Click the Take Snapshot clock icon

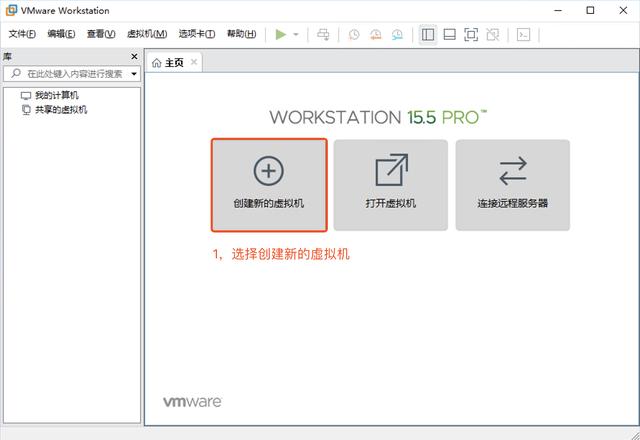click(x=354, y=35)
